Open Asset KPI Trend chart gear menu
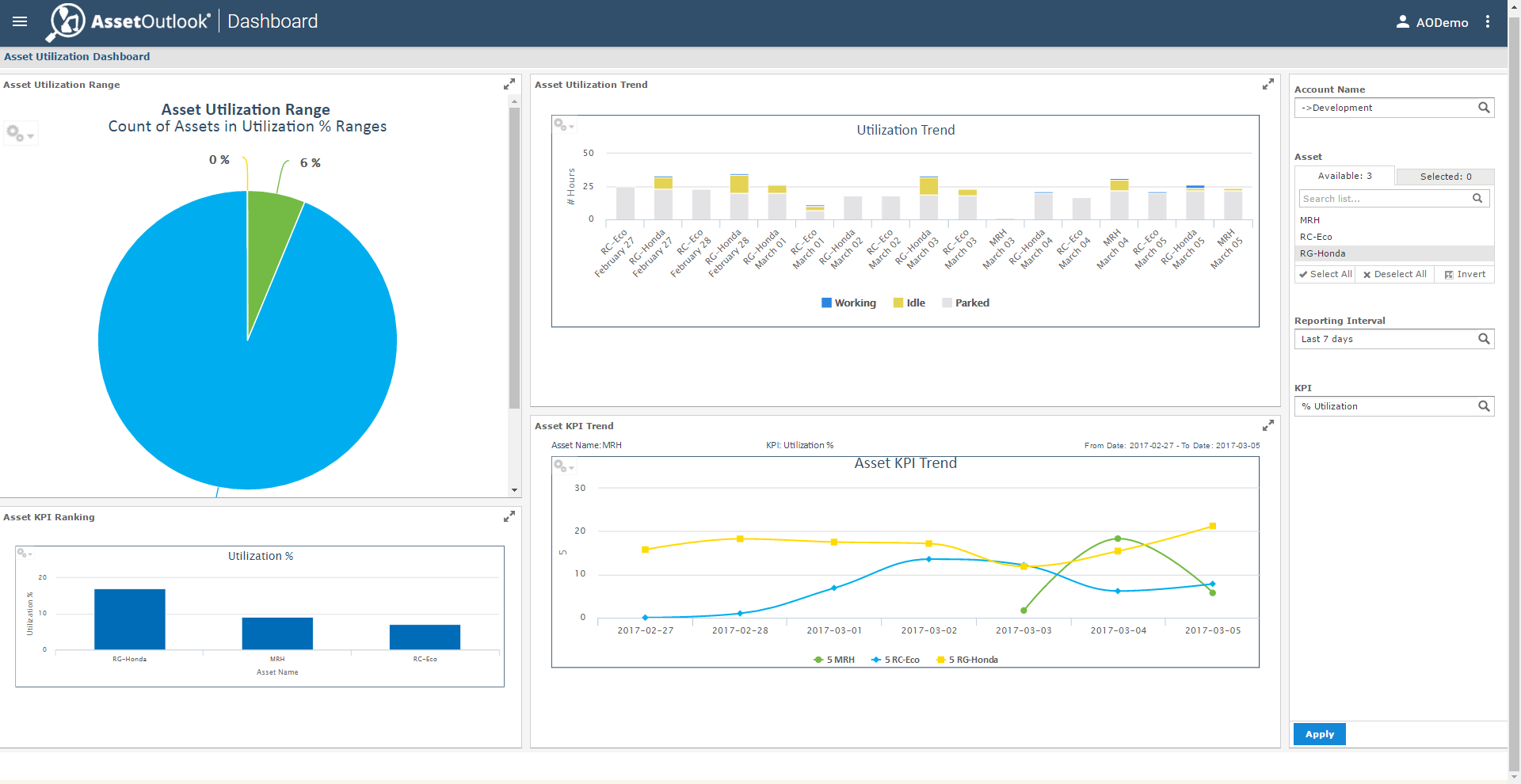Screen dimensions: 1521x784 [x=564, y=466]
